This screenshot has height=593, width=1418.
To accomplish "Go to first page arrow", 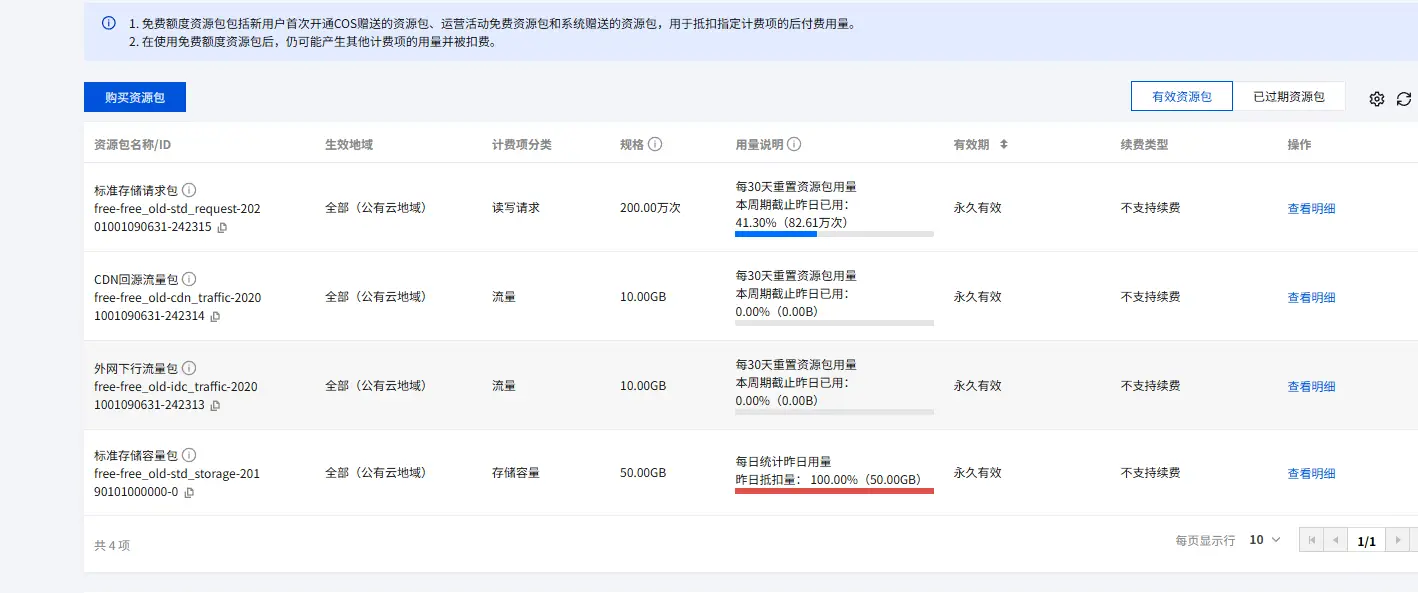I will tap(1310, 540).
